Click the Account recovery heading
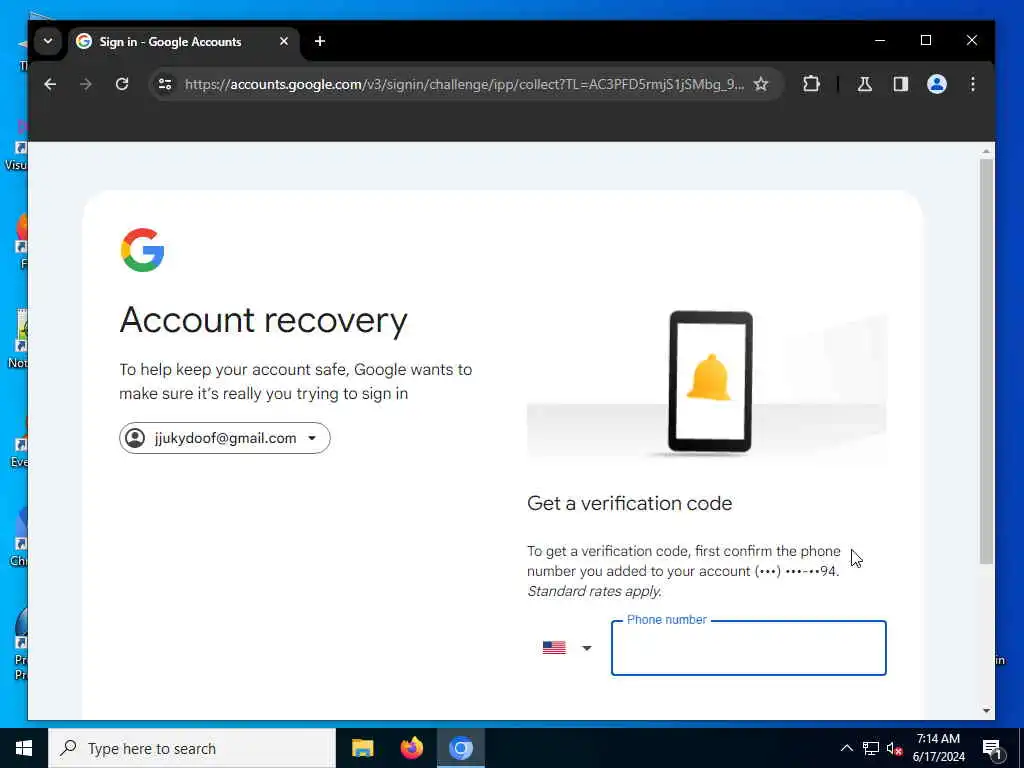1024x768 pixels. (263, 321)
